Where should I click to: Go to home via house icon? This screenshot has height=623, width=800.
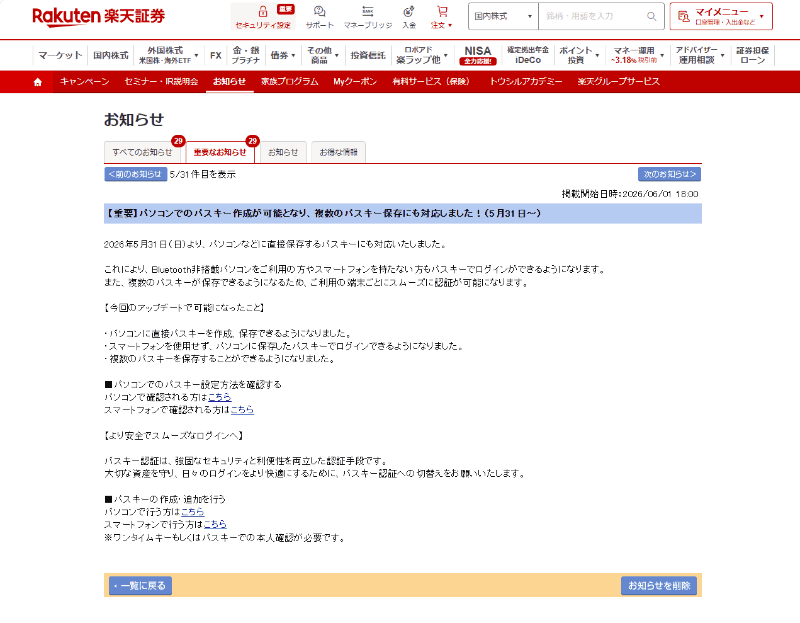[37, 82]
